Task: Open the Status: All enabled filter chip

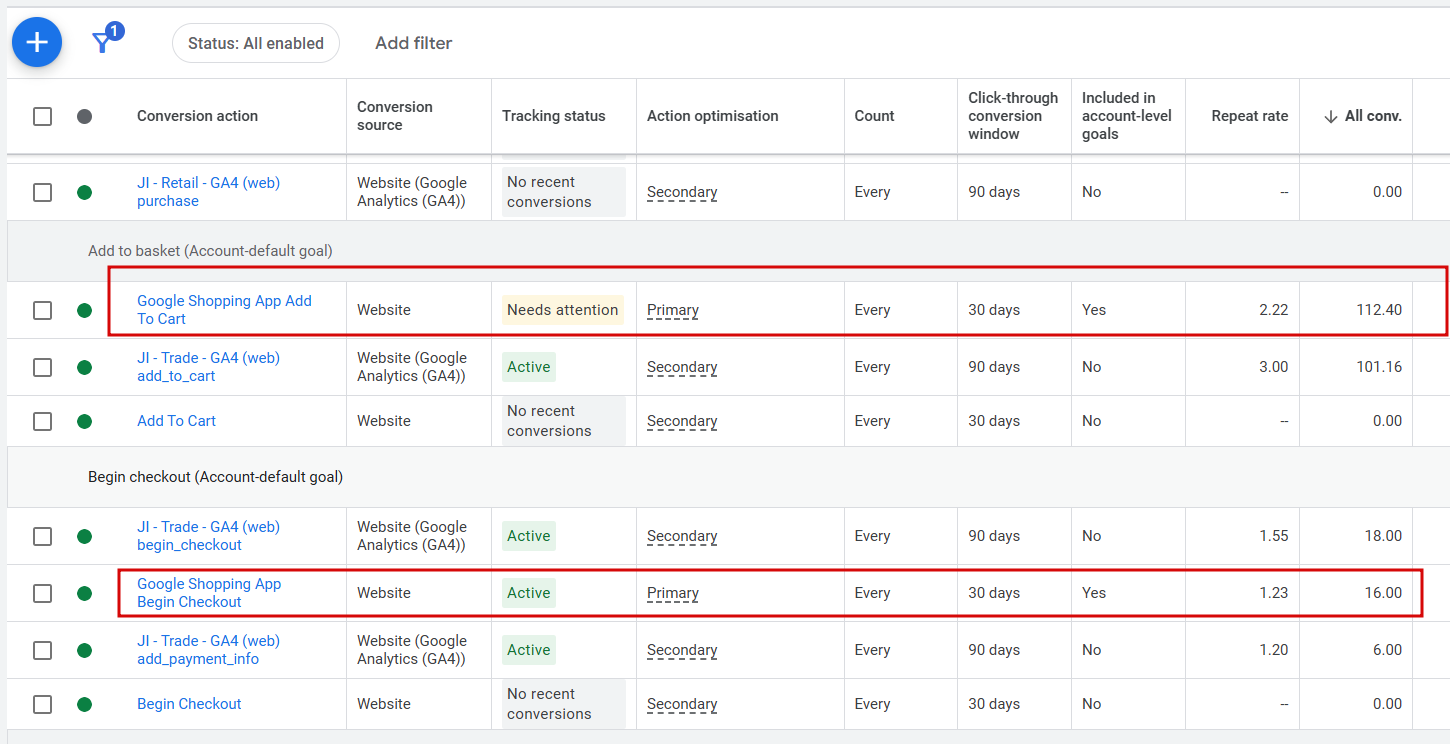Action: pos(256,43)
